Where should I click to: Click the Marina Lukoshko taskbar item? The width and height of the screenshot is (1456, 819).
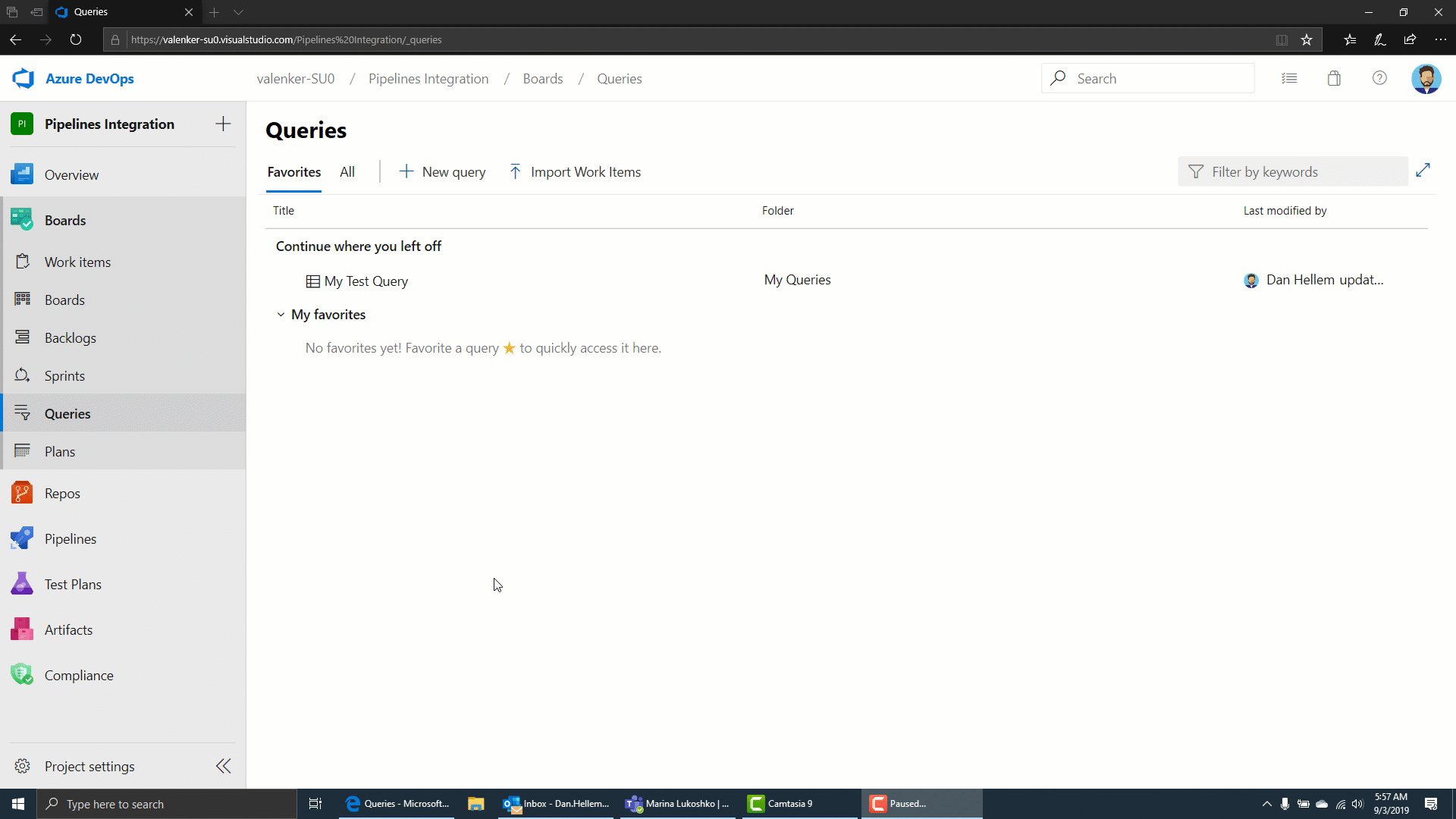678,803
